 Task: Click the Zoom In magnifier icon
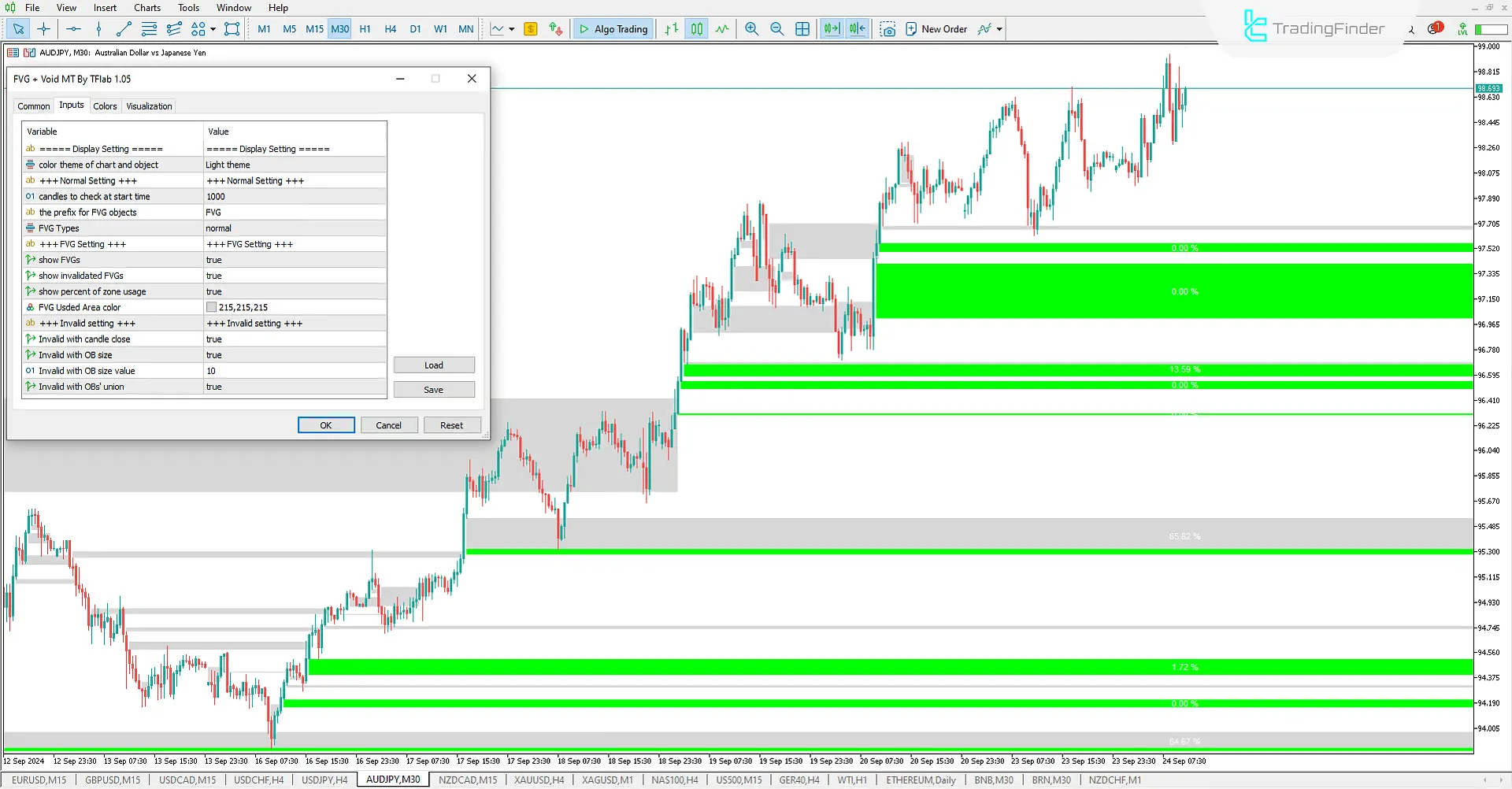click(x=751, y=29)
